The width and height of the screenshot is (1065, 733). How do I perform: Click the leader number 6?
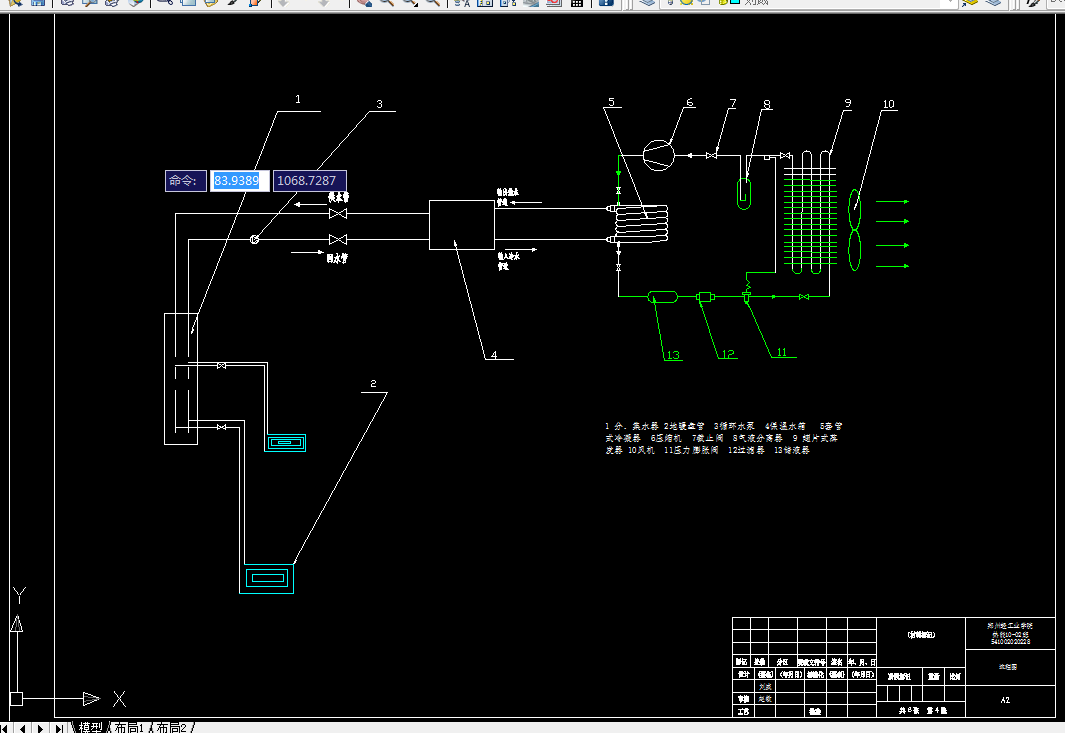[689, 103]
